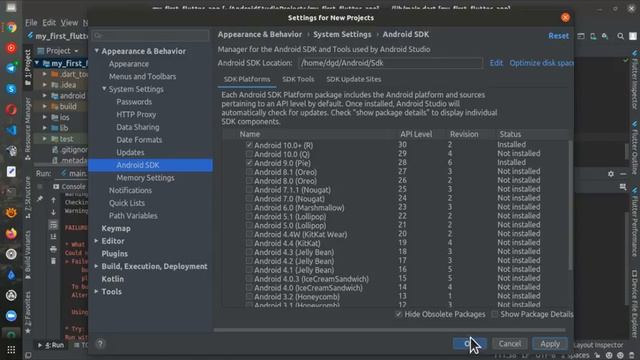Click Reset link in settings

click(x=558, y=36)
